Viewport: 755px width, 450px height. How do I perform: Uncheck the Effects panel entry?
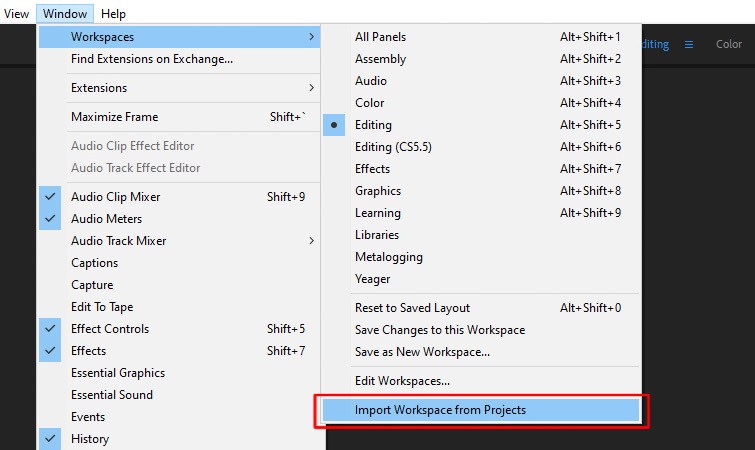coord(179,351)
